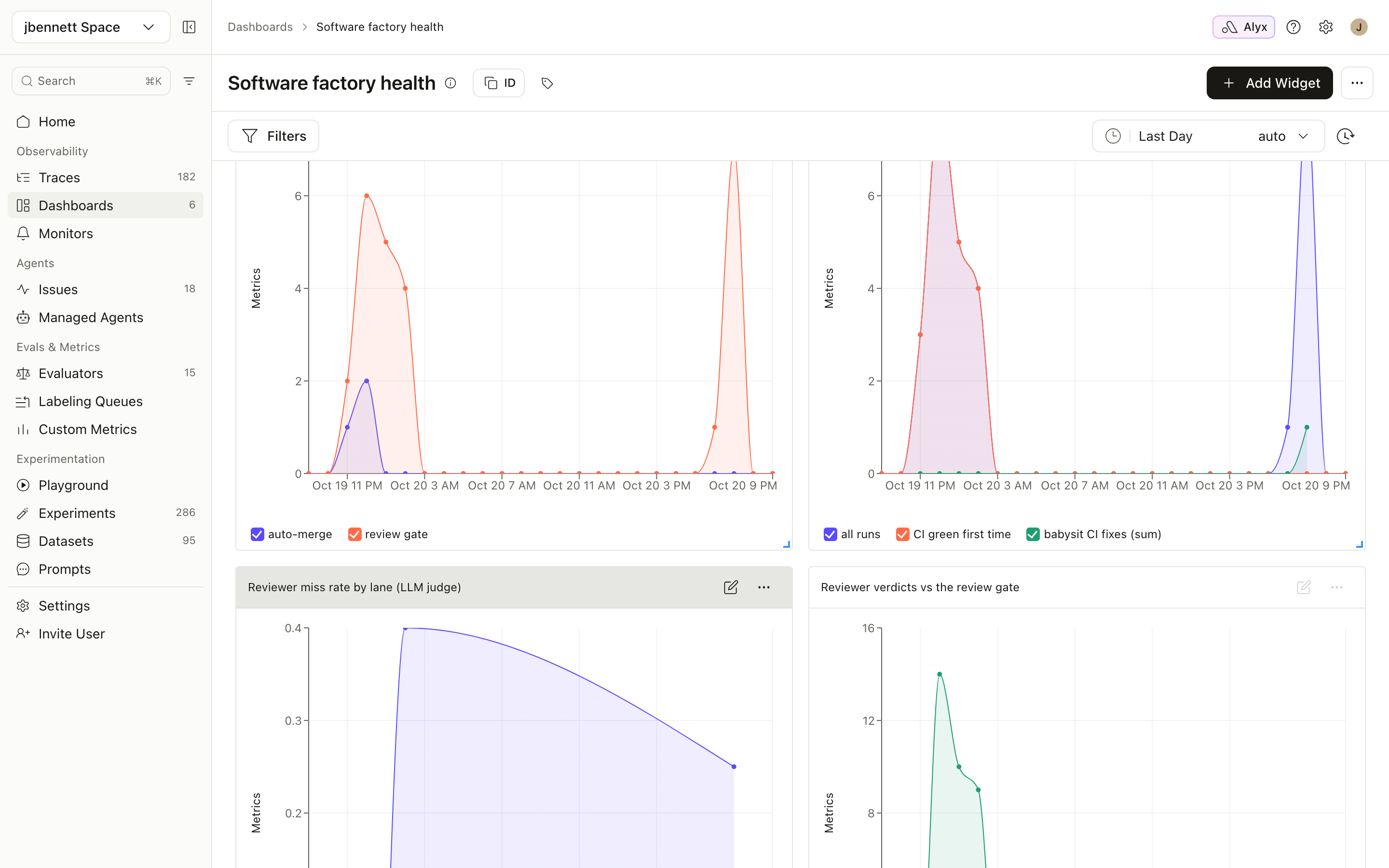The height and width of the screenshot is (868, 1389).
Task: Launch the Alyx assistant button
Action: tap(1243, 27)
